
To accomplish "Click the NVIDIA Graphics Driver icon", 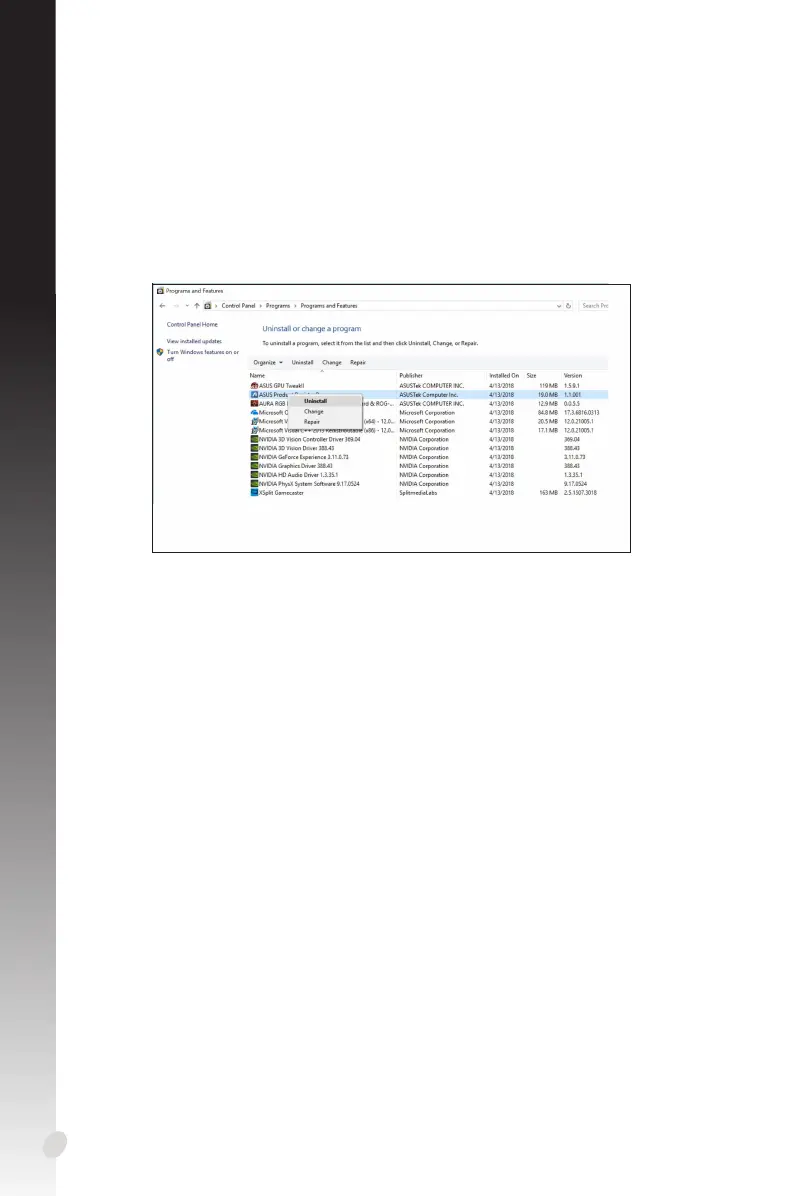I will [x=255, y=466].
